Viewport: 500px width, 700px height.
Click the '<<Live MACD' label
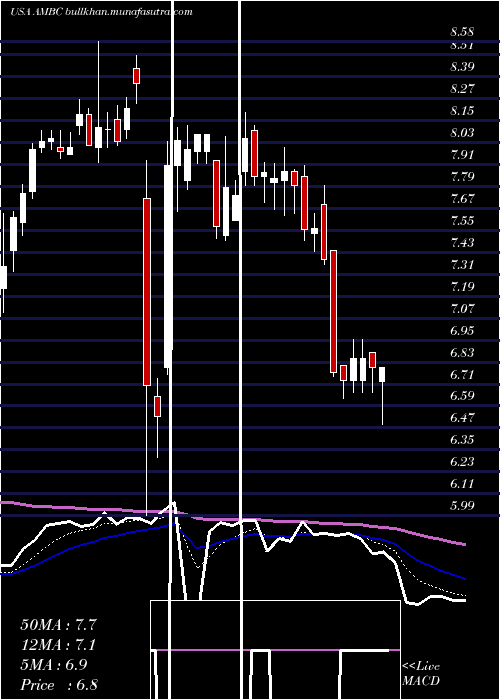[421, 674]
